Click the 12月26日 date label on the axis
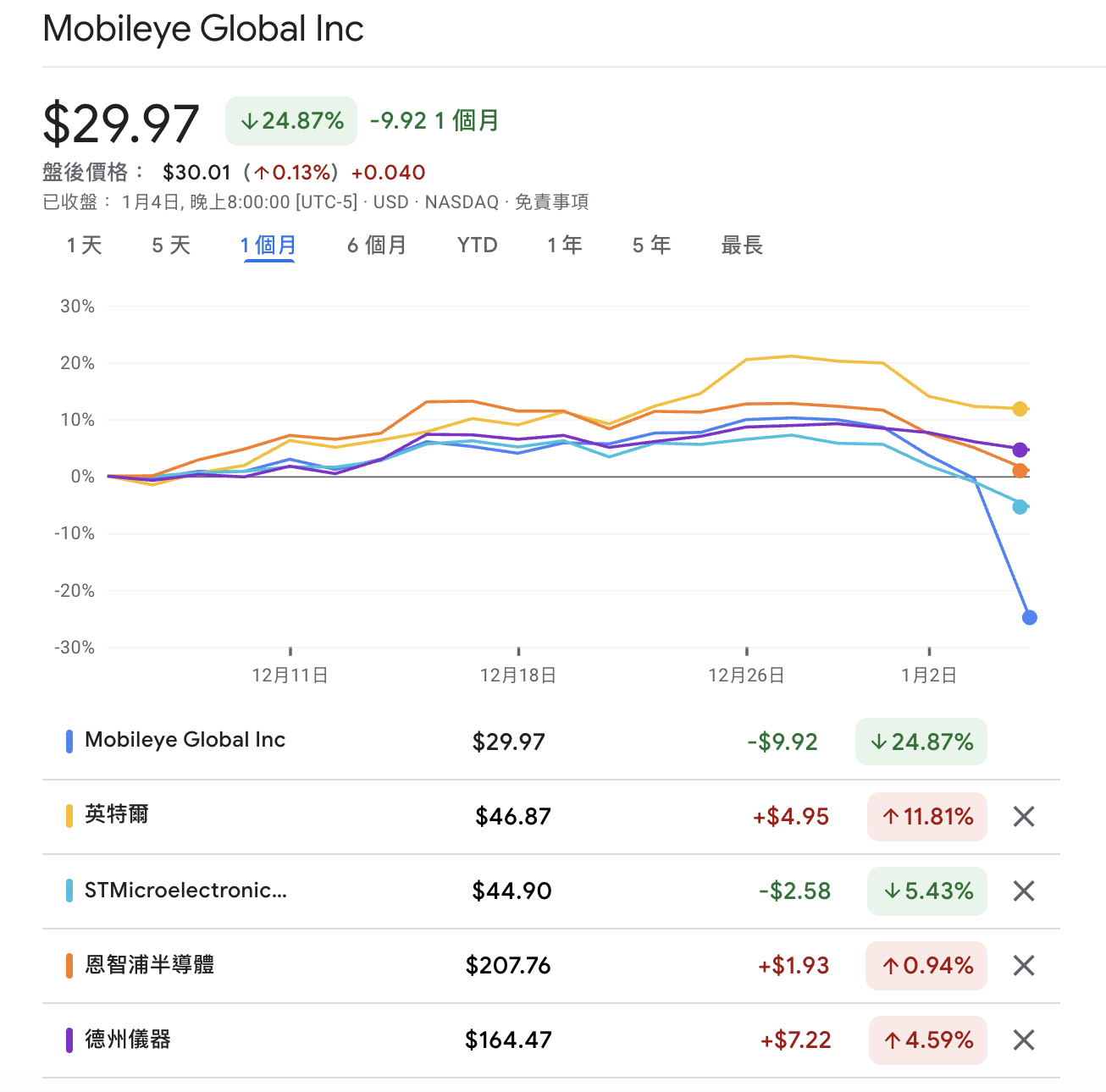This screenshot has height=1092, width=1106. pos(746,676)
